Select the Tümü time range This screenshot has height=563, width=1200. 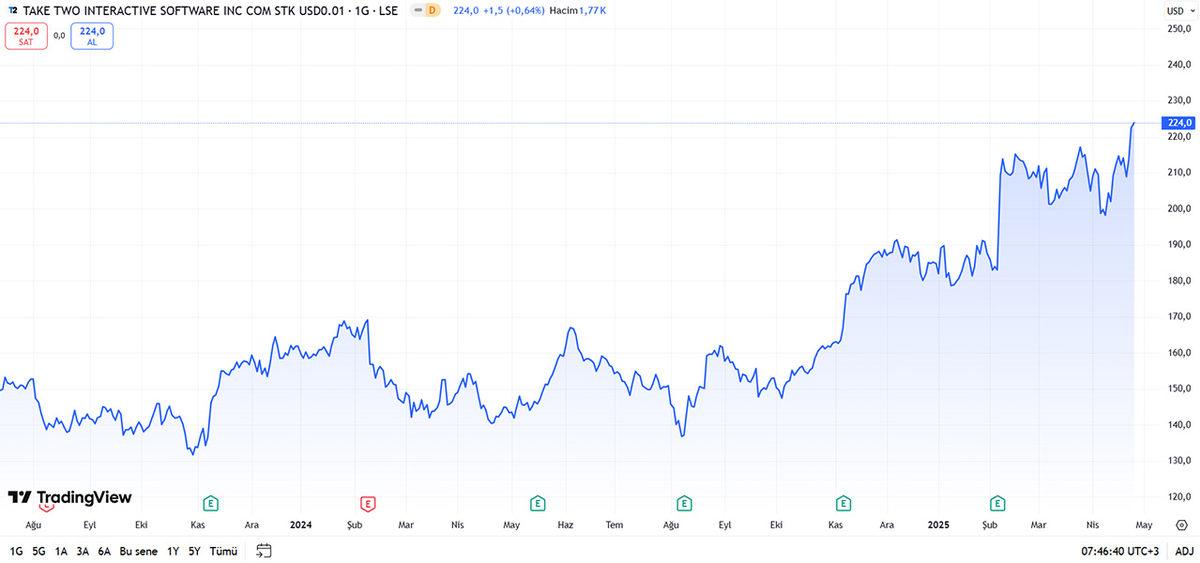coord(223,551)
